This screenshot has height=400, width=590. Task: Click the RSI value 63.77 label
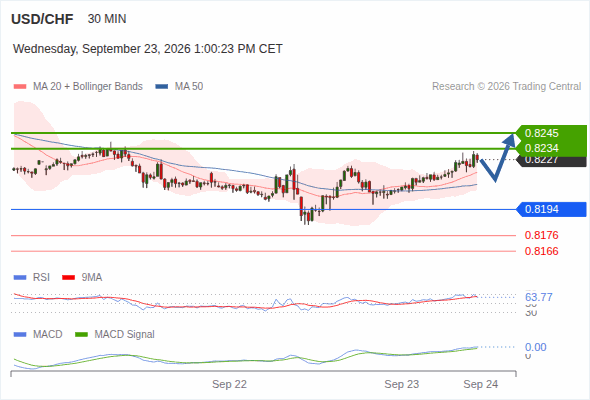click(538, 297)
